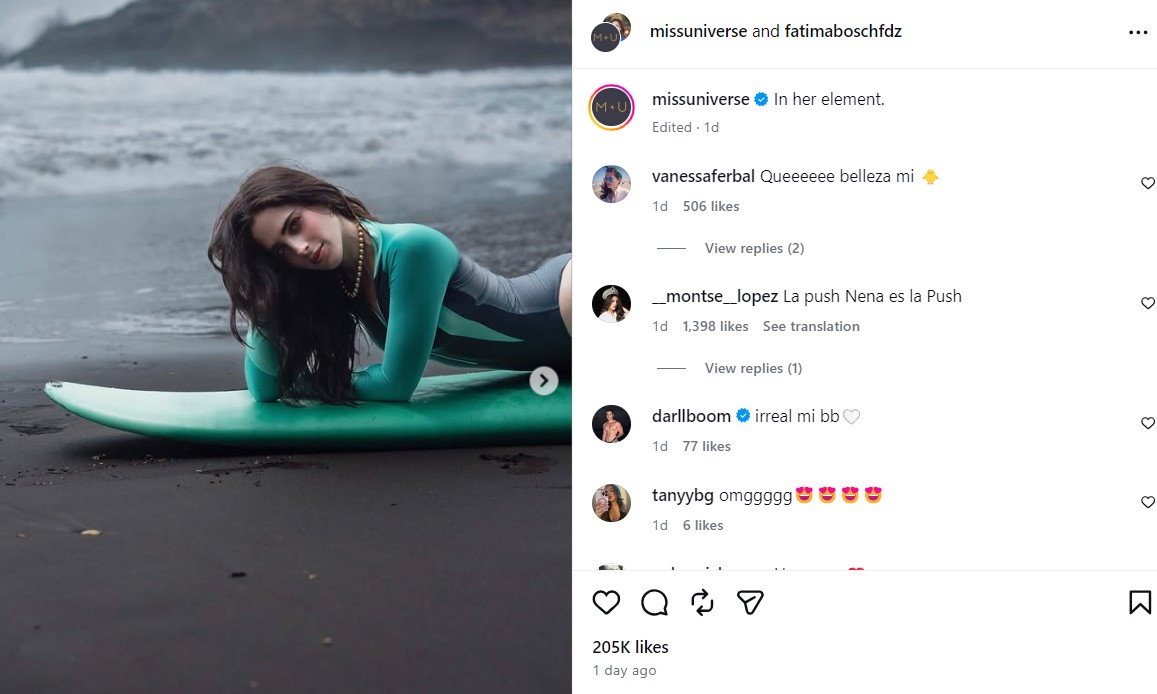This screenshot has width=1157, height=694.
Task: Click the repost arrows icon
Action: [x=702, y=602]
